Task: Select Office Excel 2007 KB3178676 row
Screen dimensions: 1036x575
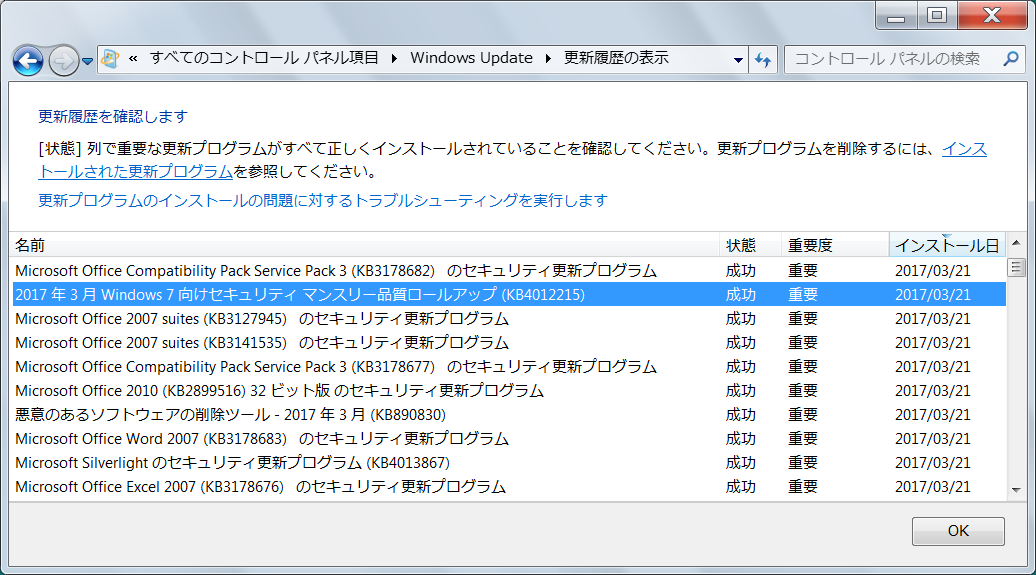Action: pos(509,486)
